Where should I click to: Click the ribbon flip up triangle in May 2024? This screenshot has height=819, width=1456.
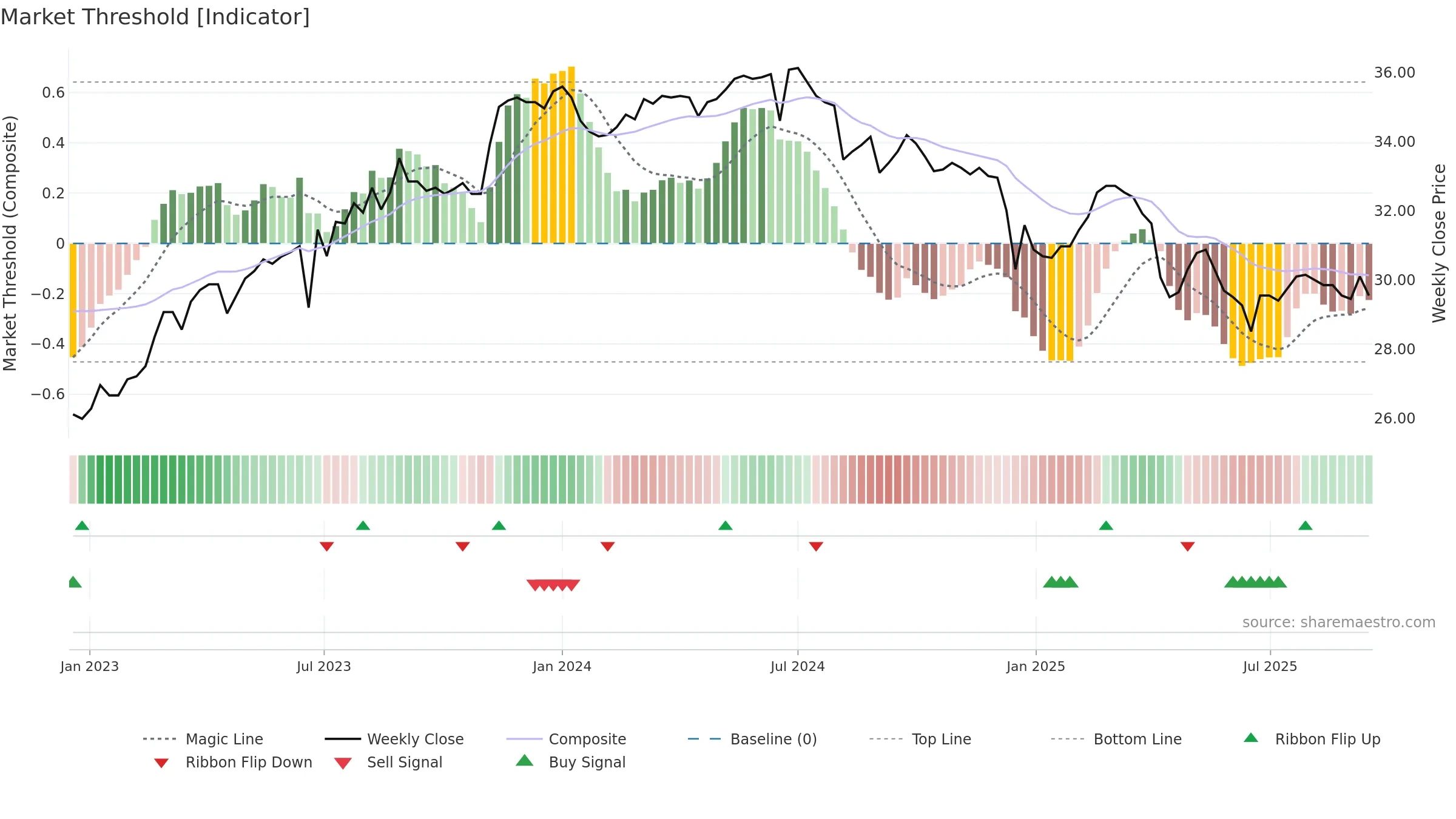point(726,525)
